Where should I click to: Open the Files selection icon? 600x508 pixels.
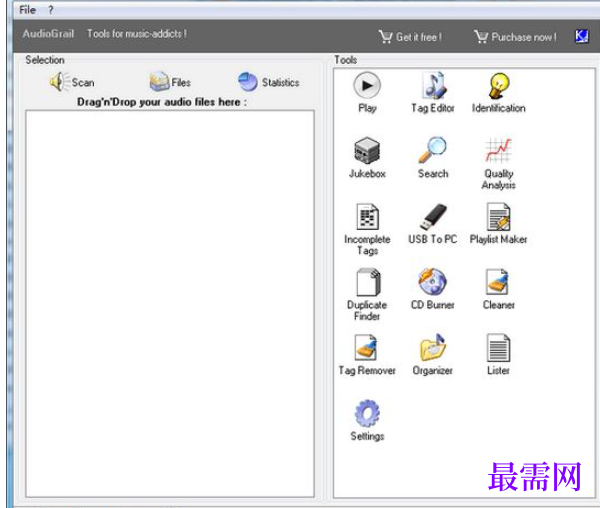pyautogui.click(x=159, y=82)
